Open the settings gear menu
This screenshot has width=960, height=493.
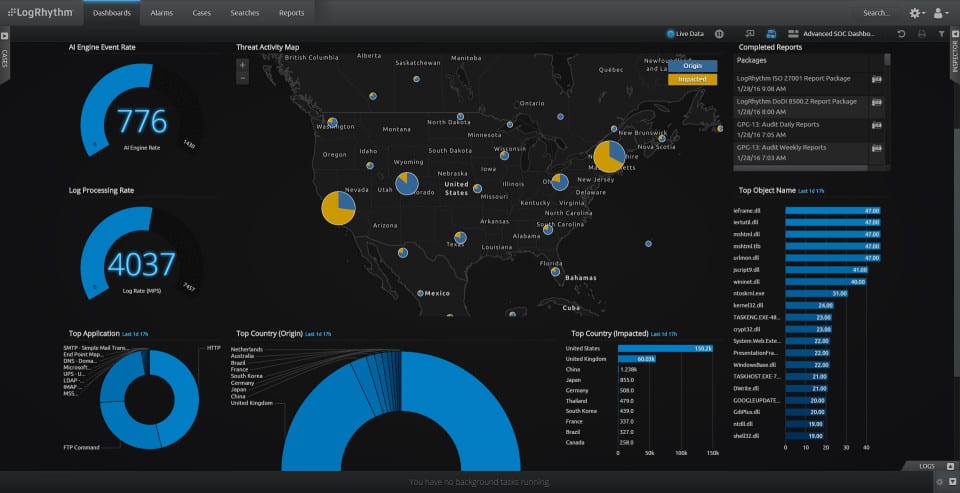point(917,13)
